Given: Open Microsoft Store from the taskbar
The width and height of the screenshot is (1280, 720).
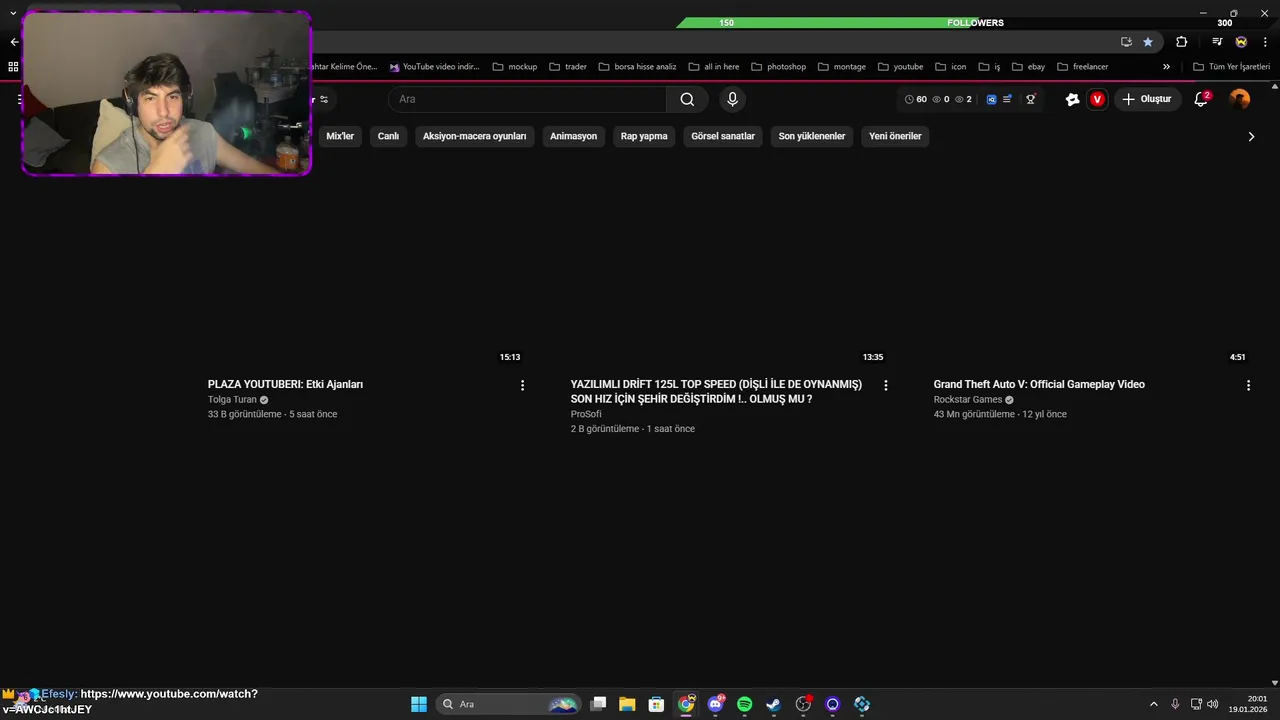Looking at the screenshot, I should pos(656,704).
